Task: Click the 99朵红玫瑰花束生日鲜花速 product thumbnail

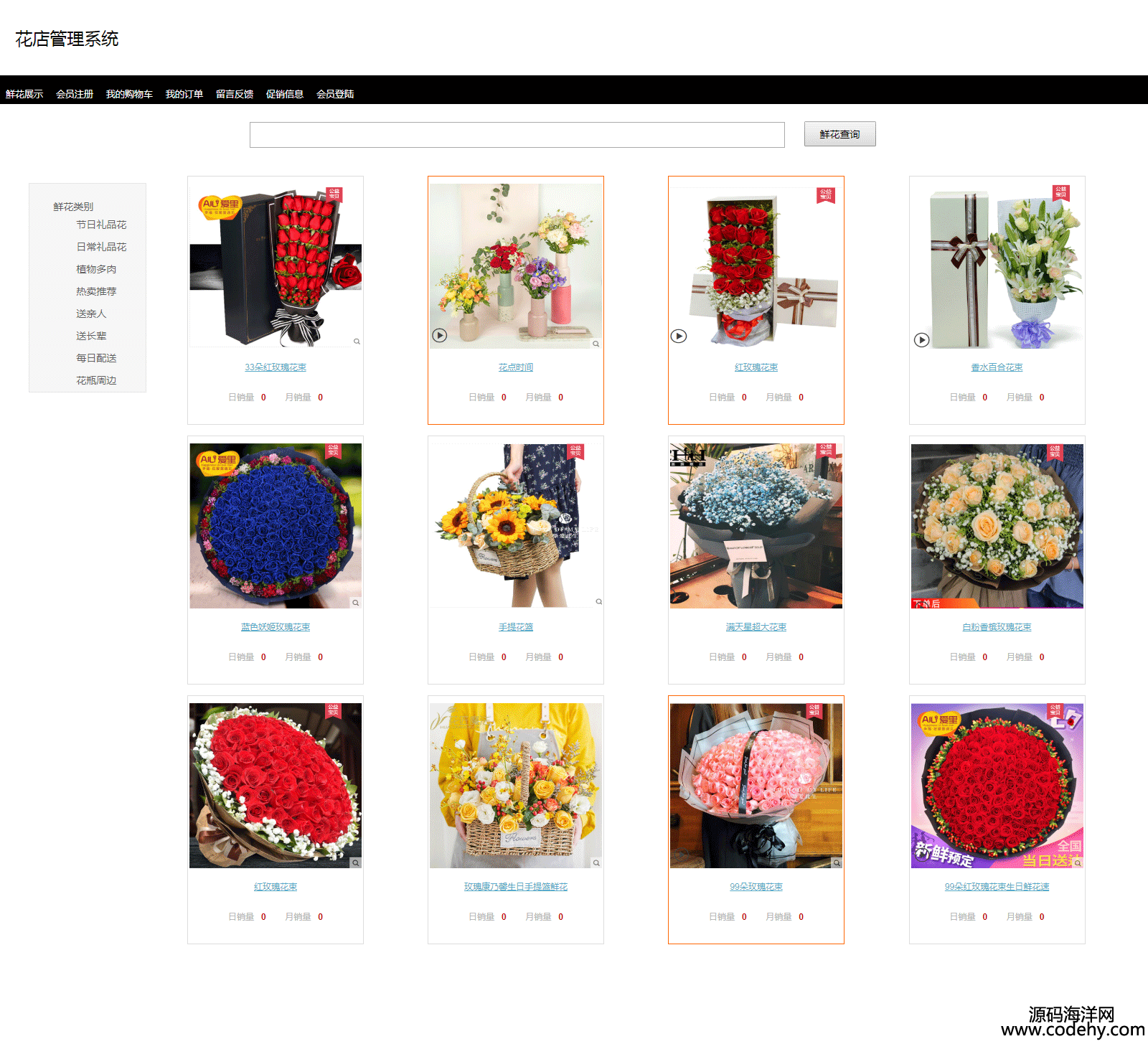Action: (997, 786)
